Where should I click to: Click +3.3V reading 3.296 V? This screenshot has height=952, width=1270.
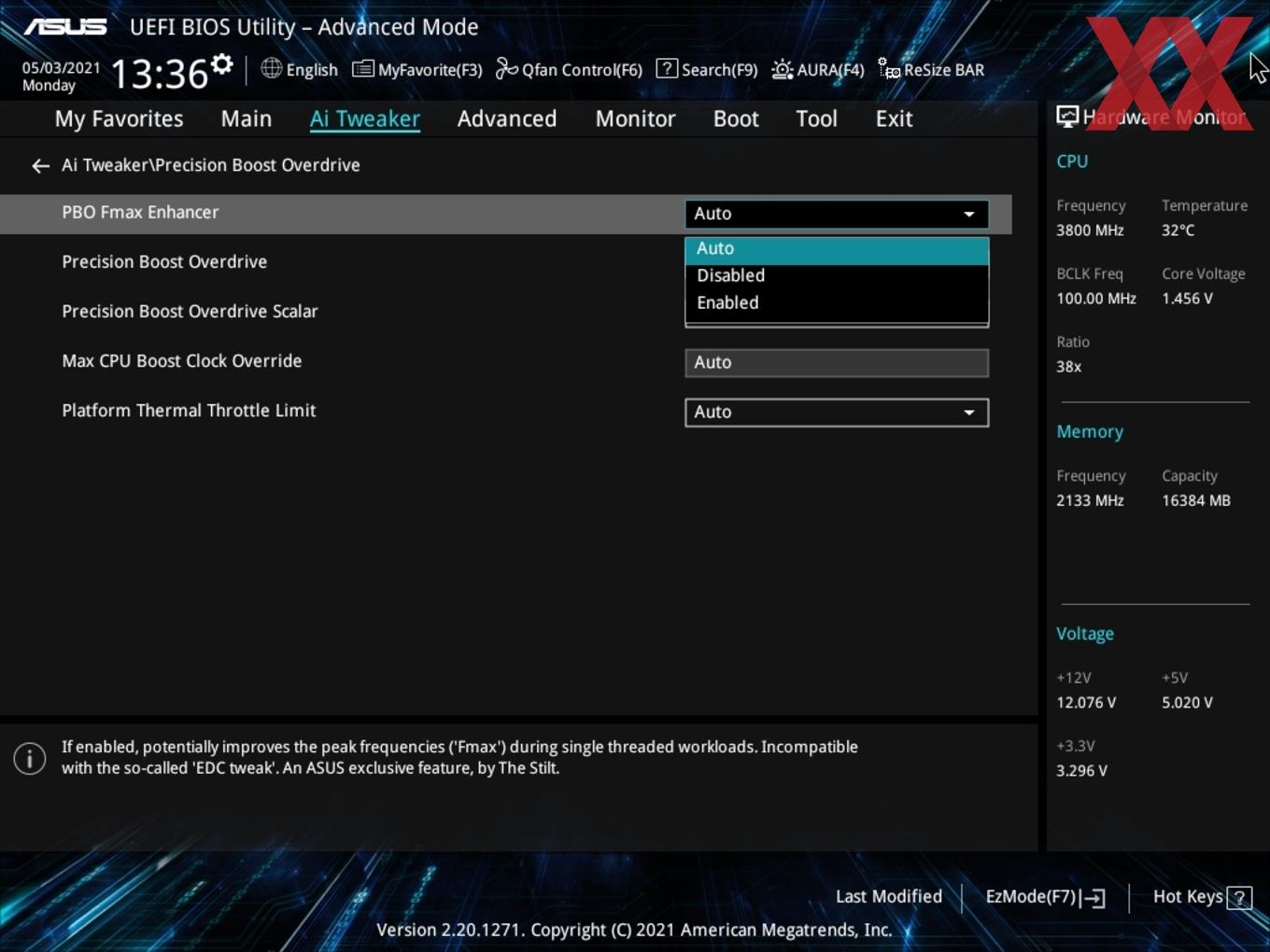[1081, 771]
